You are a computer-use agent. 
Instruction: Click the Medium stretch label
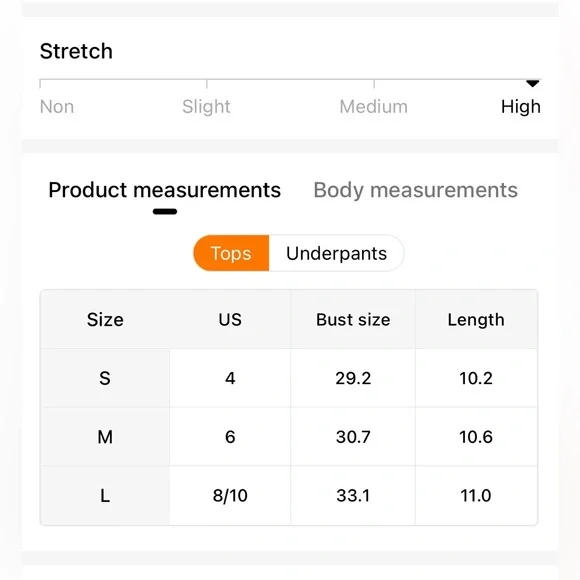click(x=374, y=107)
